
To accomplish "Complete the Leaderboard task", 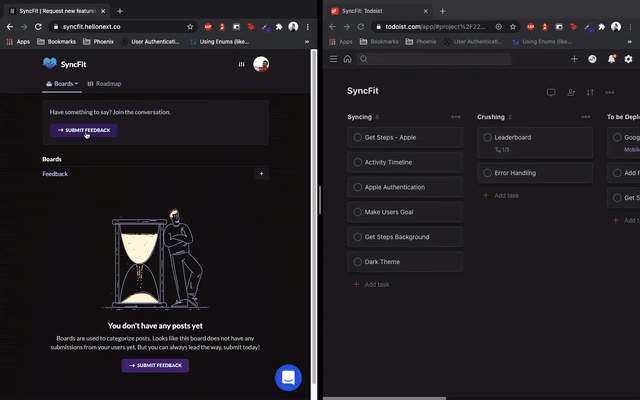I will point(487,138).
